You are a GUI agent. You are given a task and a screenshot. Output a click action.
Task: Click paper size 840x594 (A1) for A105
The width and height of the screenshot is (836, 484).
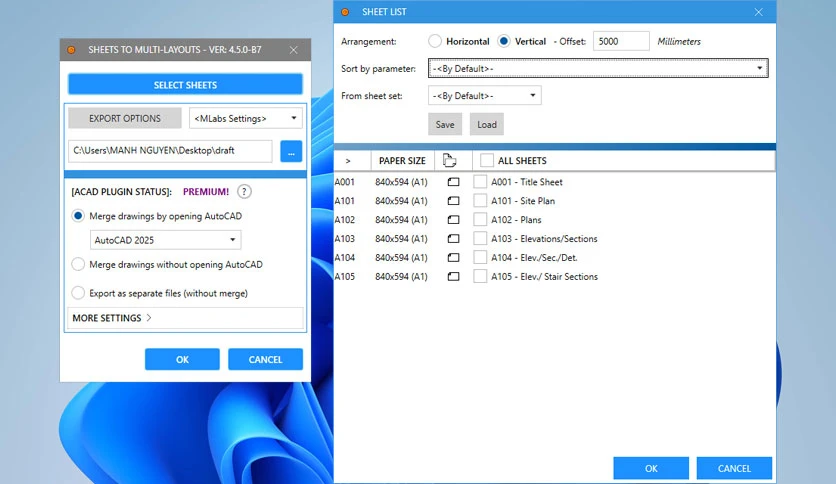pos(401,277)
